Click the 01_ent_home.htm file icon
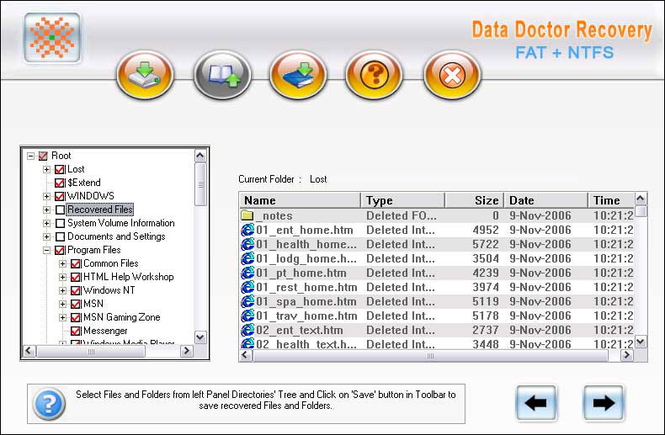 pos(247,230)
